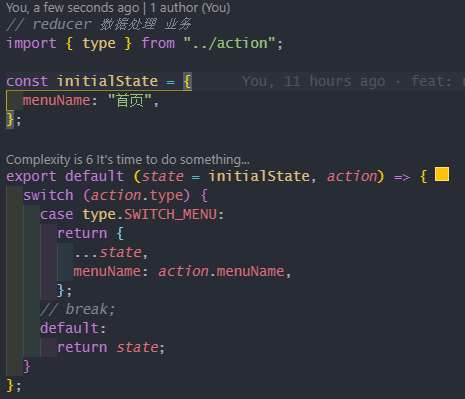Click the 'menuName' key in initialState
Screen dimensions: 465x399
[x=56, y=100]
